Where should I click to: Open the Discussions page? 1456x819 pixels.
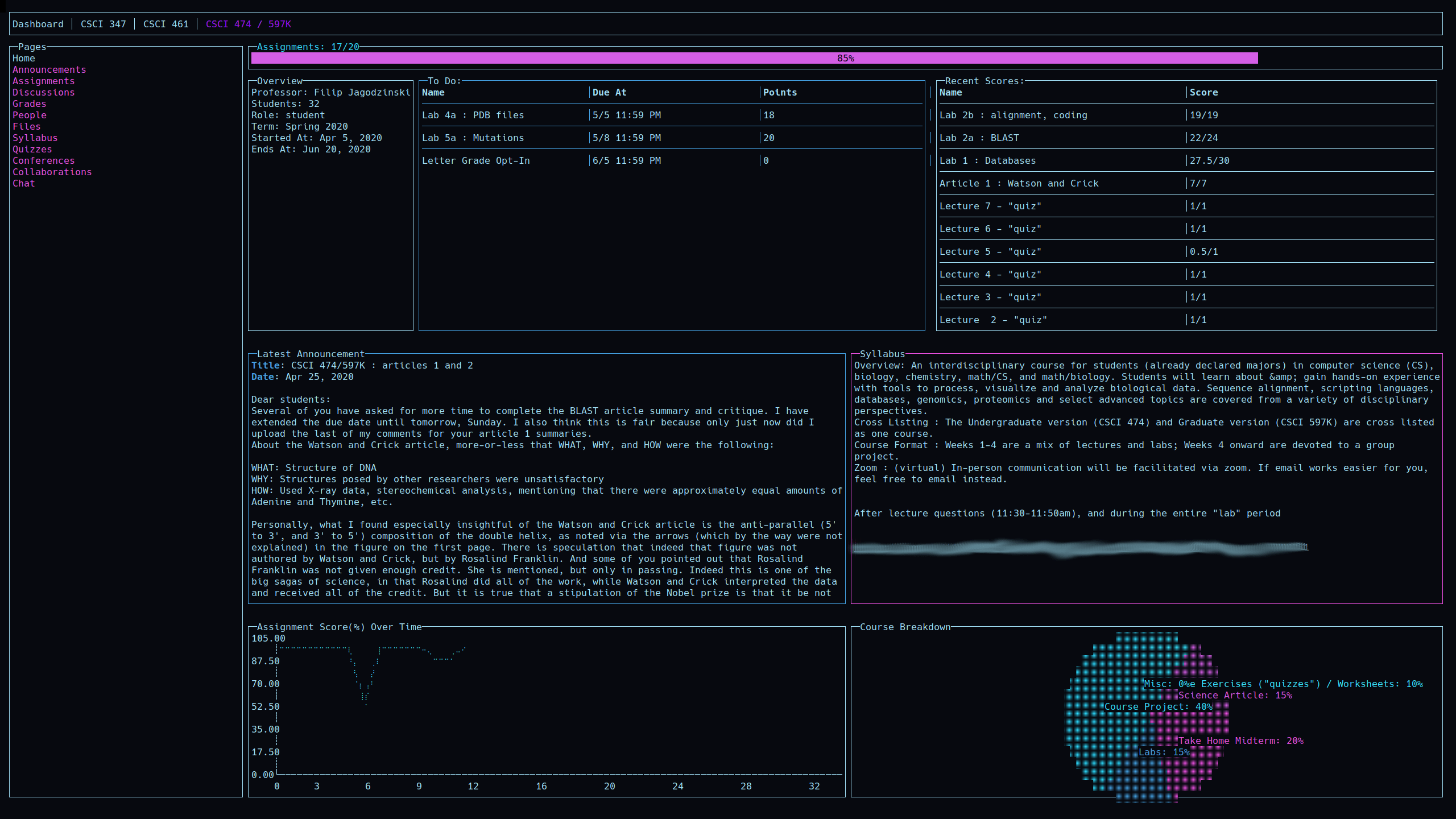coord(43,92)
